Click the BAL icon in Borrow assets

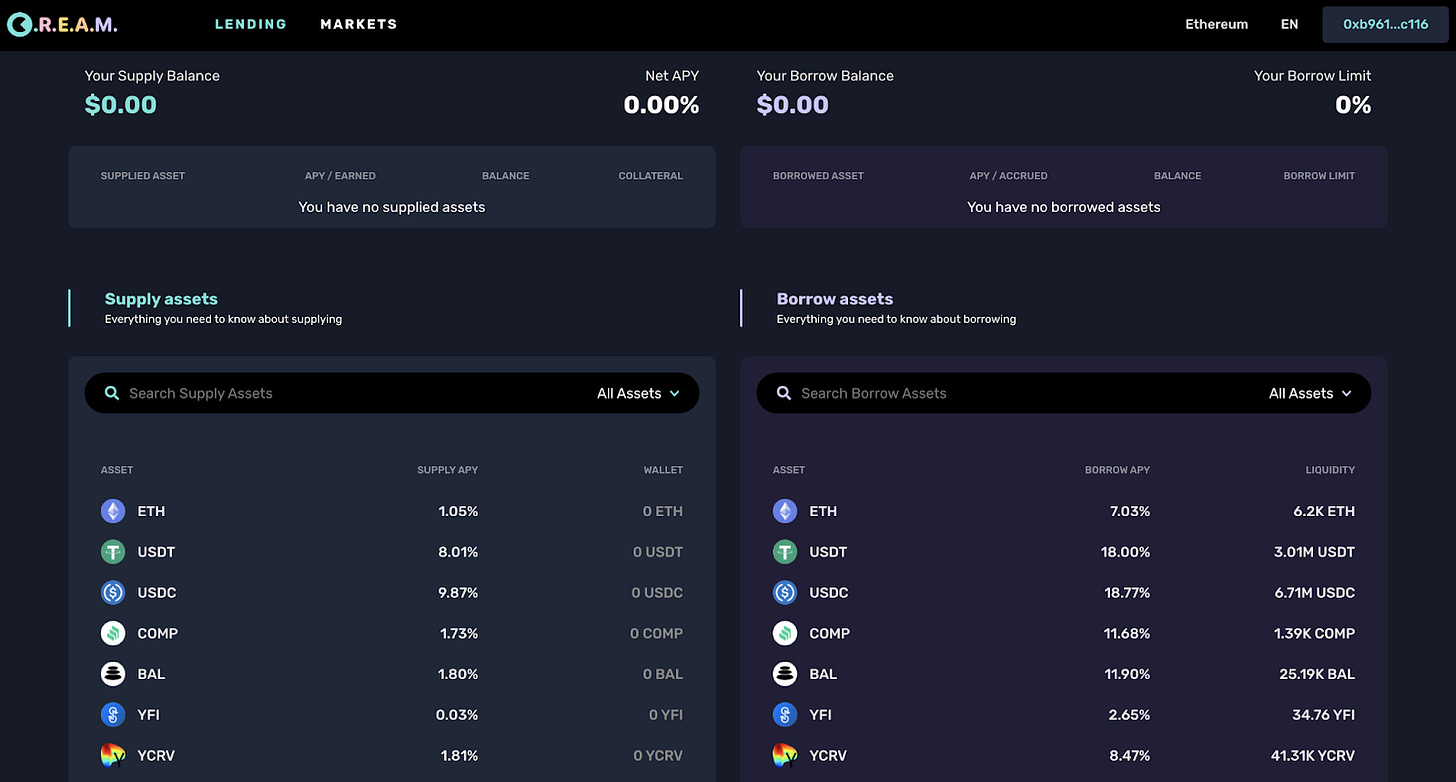(785, 674)
